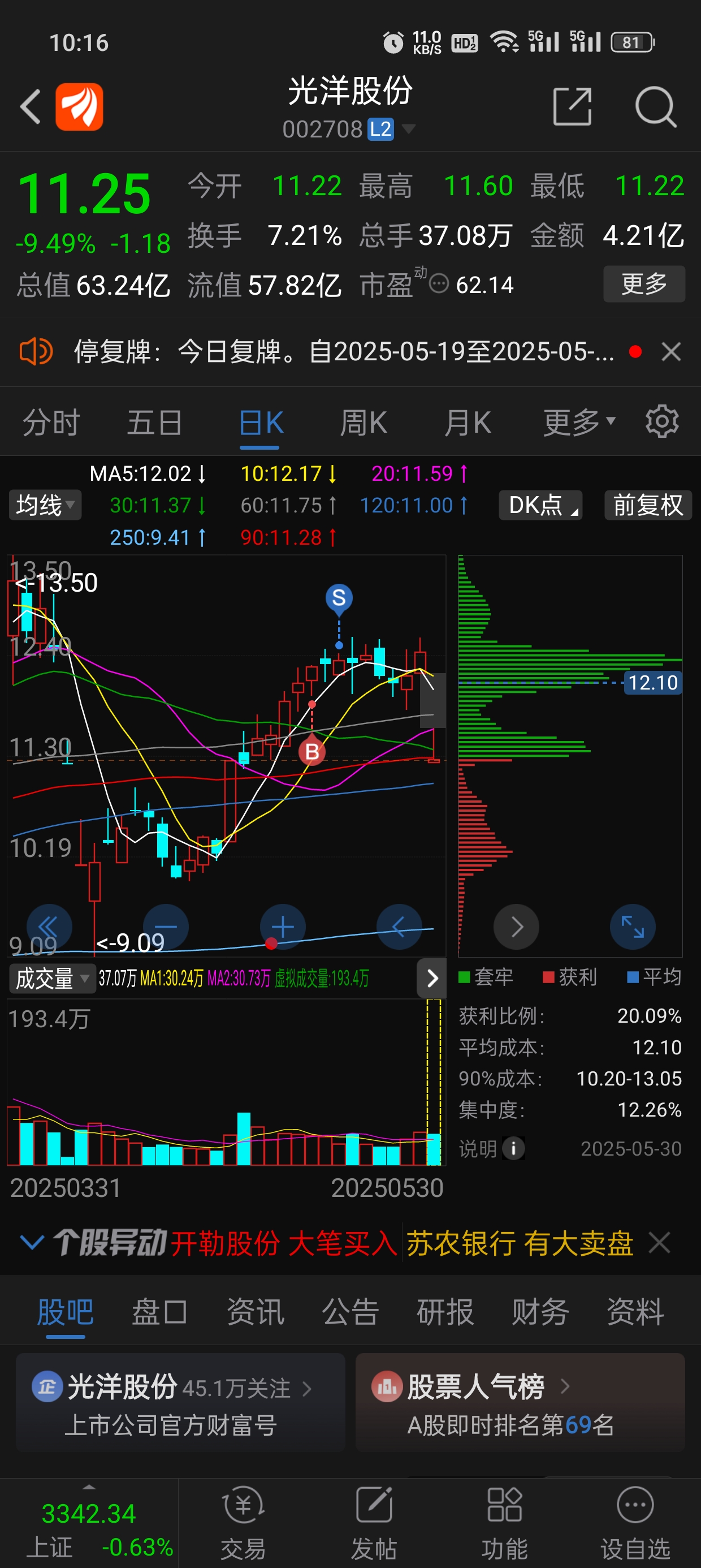
Task: Expand chip distribution to fullscreen icon
Action: (x=633, y=927)
